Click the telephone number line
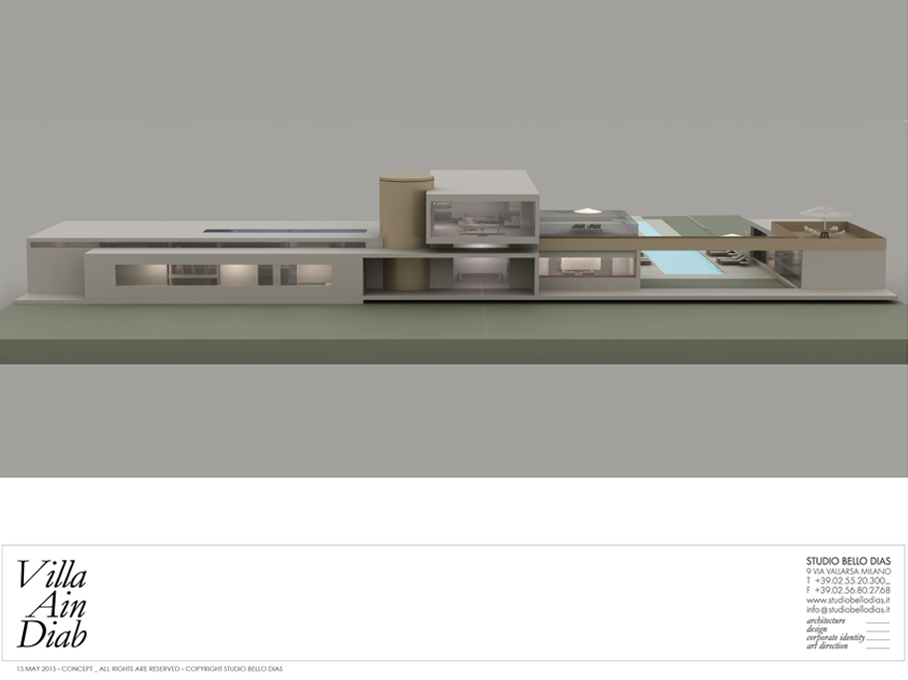908x680 pixels. pyautogui.click(x=848, y=580)
